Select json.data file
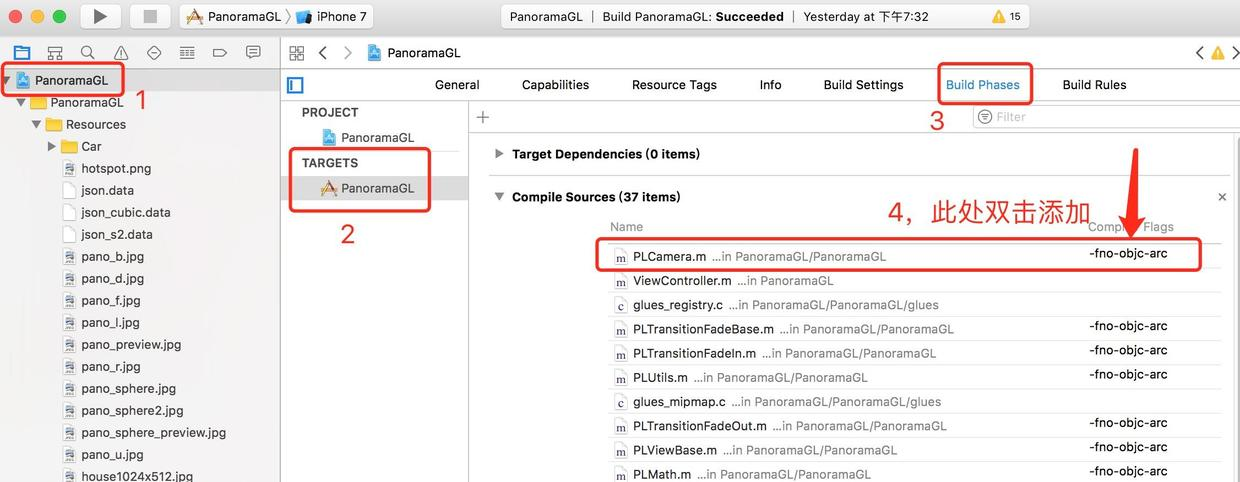 tap(107, 190)
